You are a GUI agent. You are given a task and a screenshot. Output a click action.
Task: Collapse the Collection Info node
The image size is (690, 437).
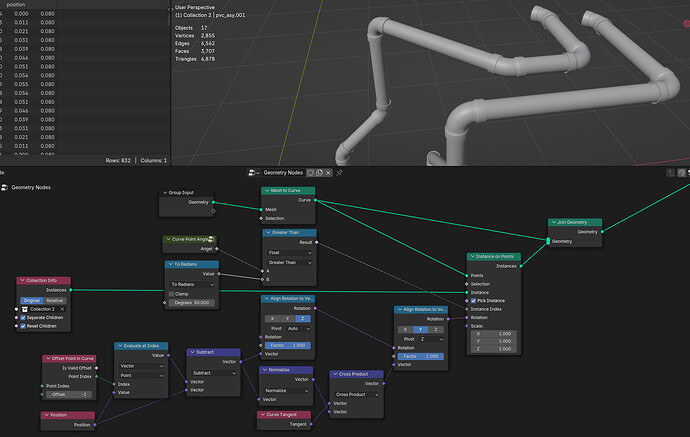(22, 280)
